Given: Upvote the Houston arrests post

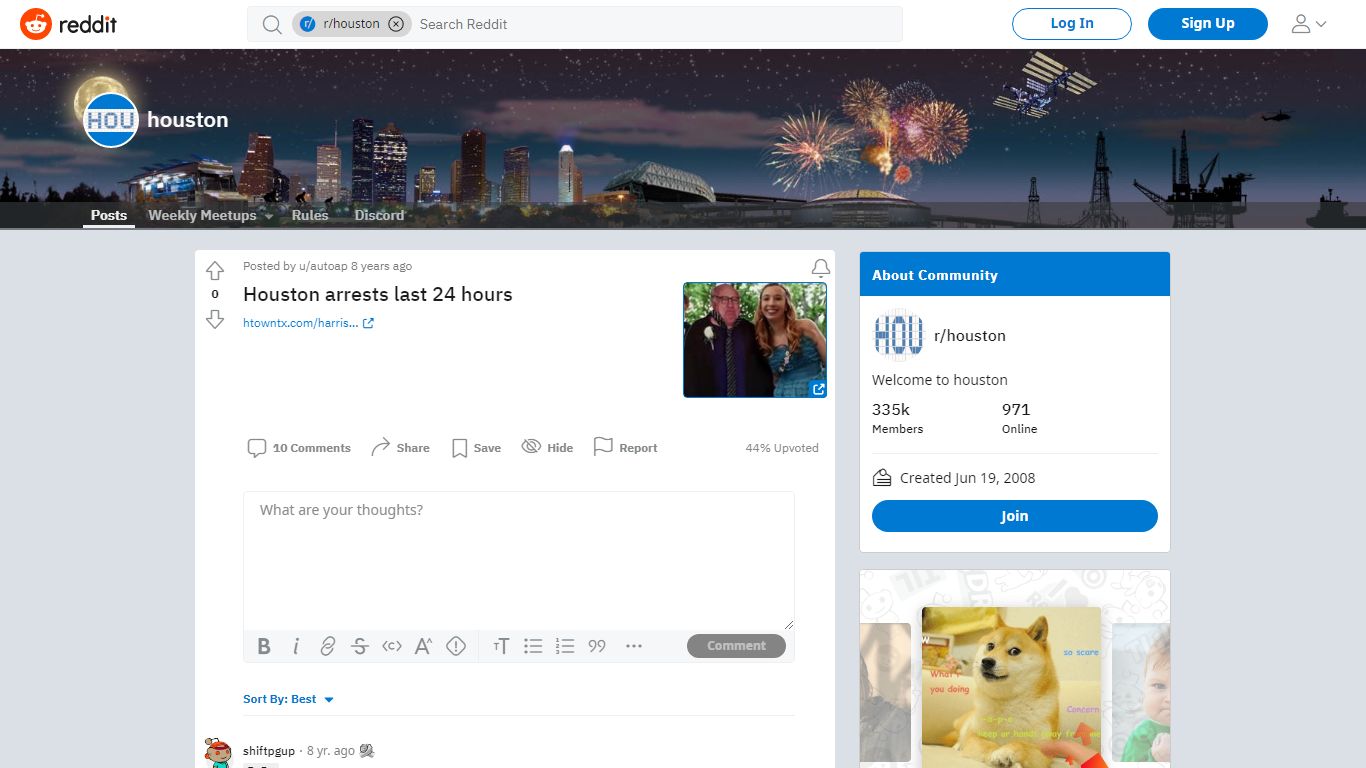Looking at the screenshot, I should click(215, 271).
